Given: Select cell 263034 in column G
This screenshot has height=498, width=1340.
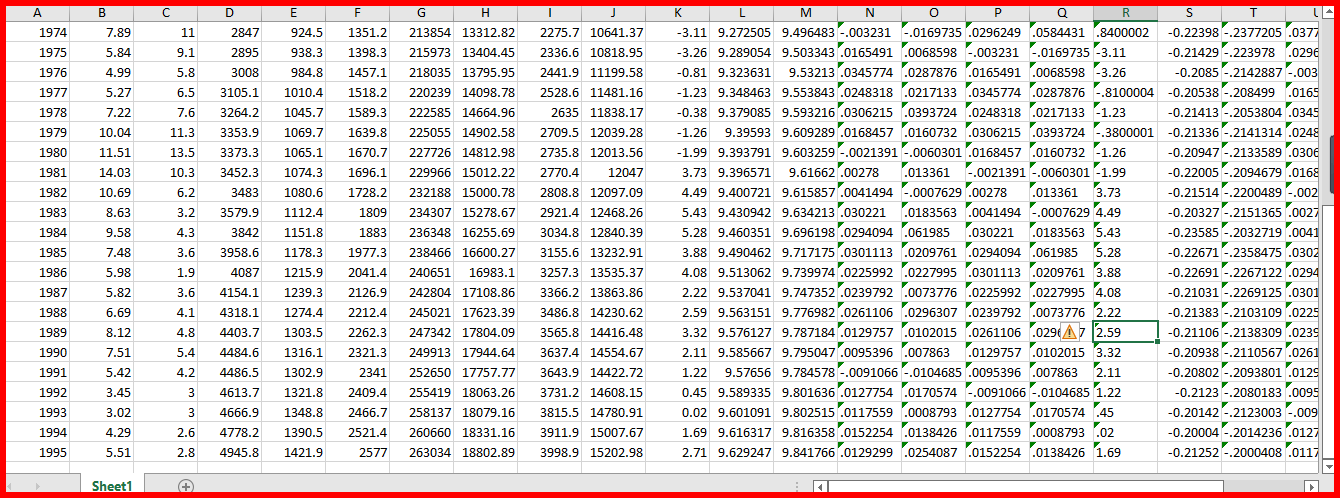Looking at the screenshot, I should point(421,452).
